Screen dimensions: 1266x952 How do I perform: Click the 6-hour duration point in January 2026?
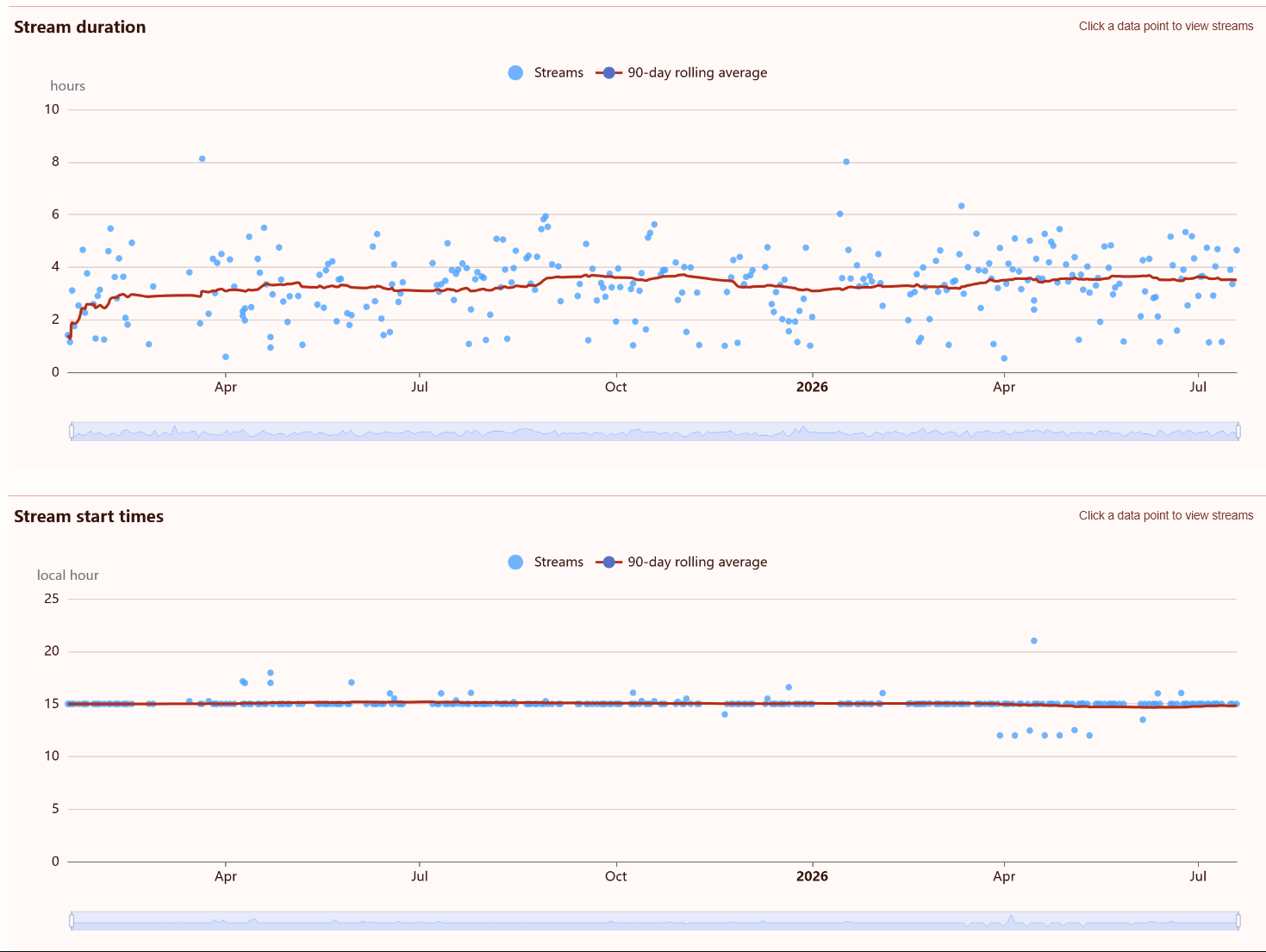pyautogui.click(x=839, y=214)
